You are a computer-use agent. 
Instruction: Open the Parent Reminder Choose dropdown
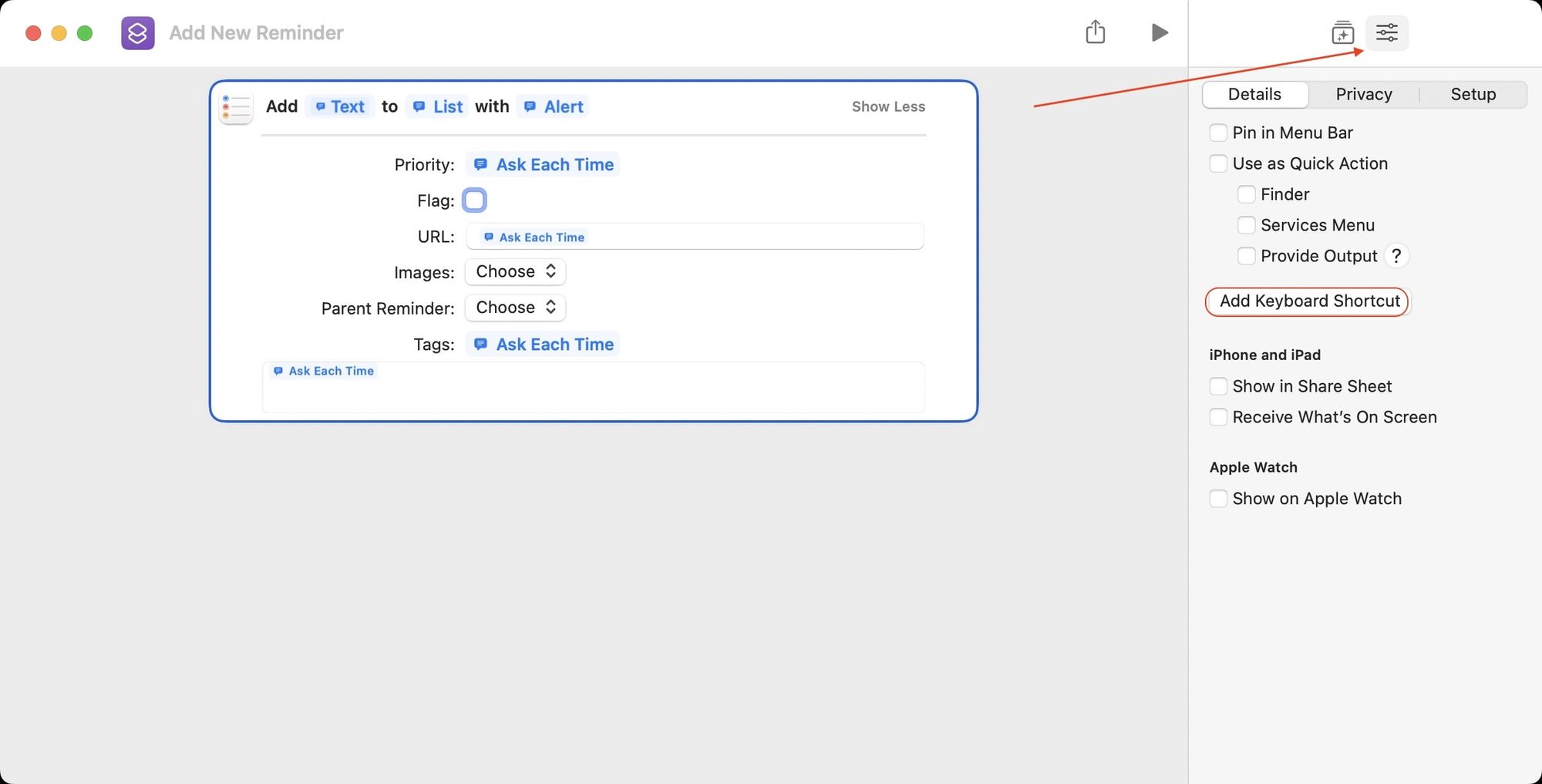(x=515, y=308)
